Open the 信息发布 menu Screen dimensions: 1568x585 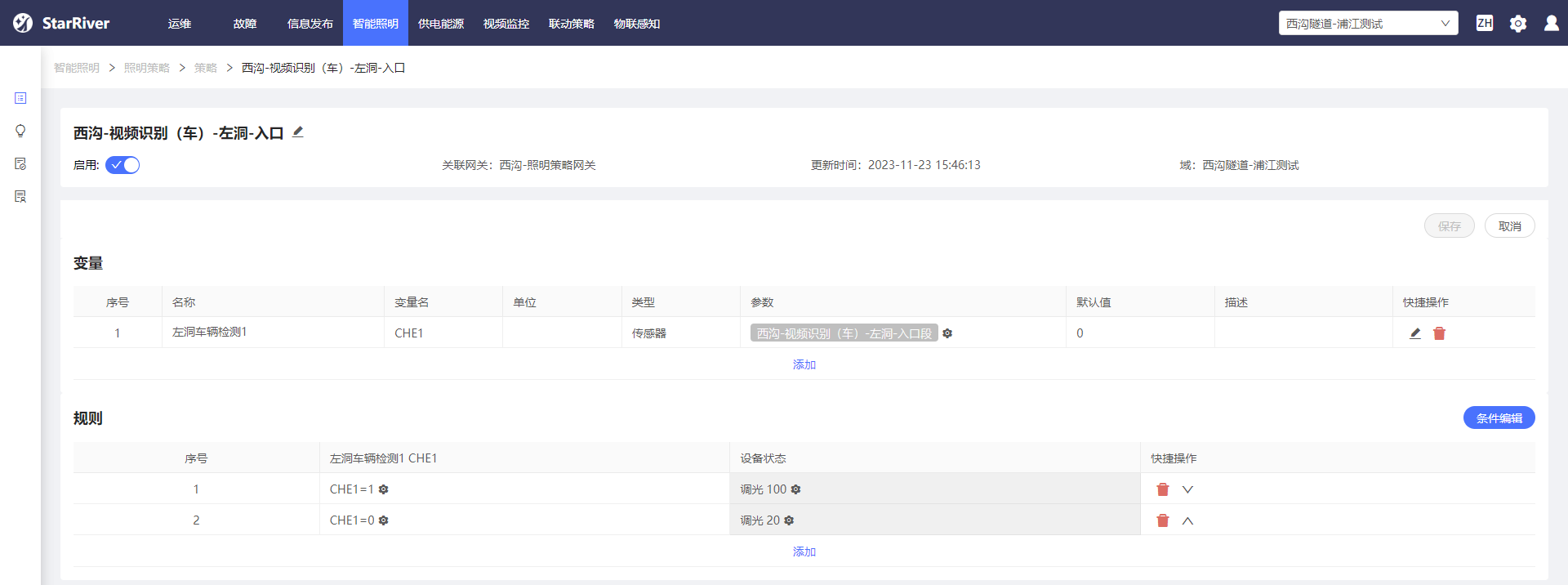point(310,24)
